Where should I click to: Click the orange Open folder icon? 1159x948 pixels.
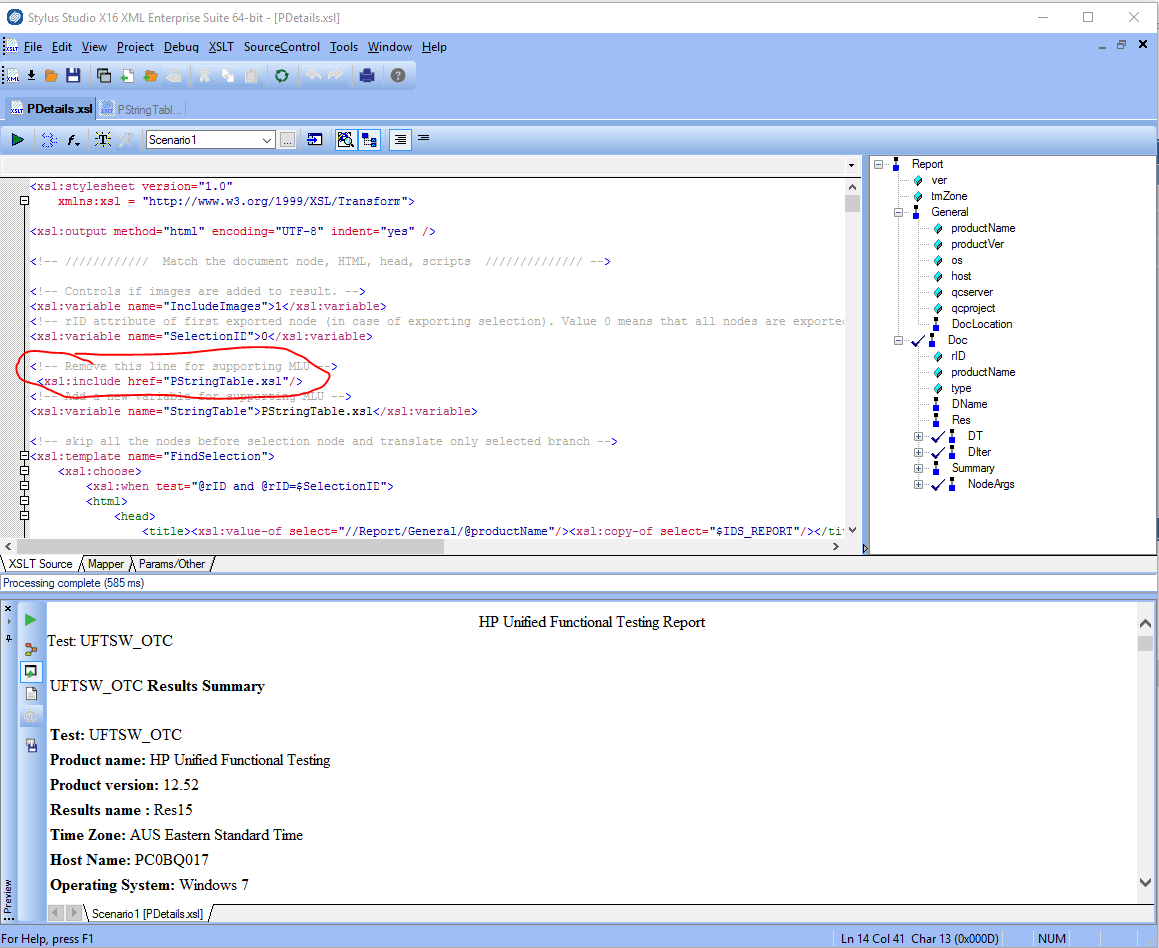tap(51, 76)
